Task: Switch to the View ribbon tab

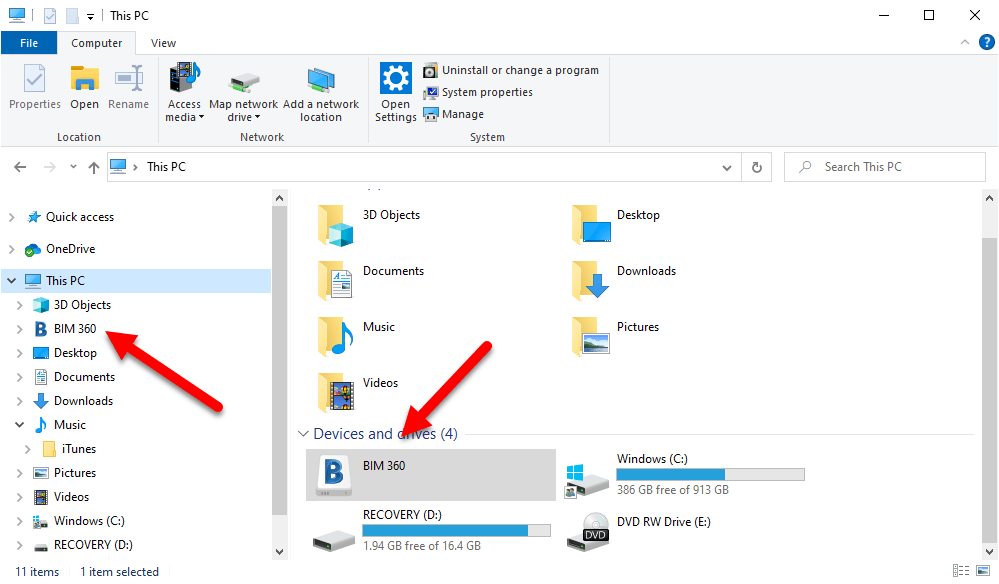Action: click(163, 43)
